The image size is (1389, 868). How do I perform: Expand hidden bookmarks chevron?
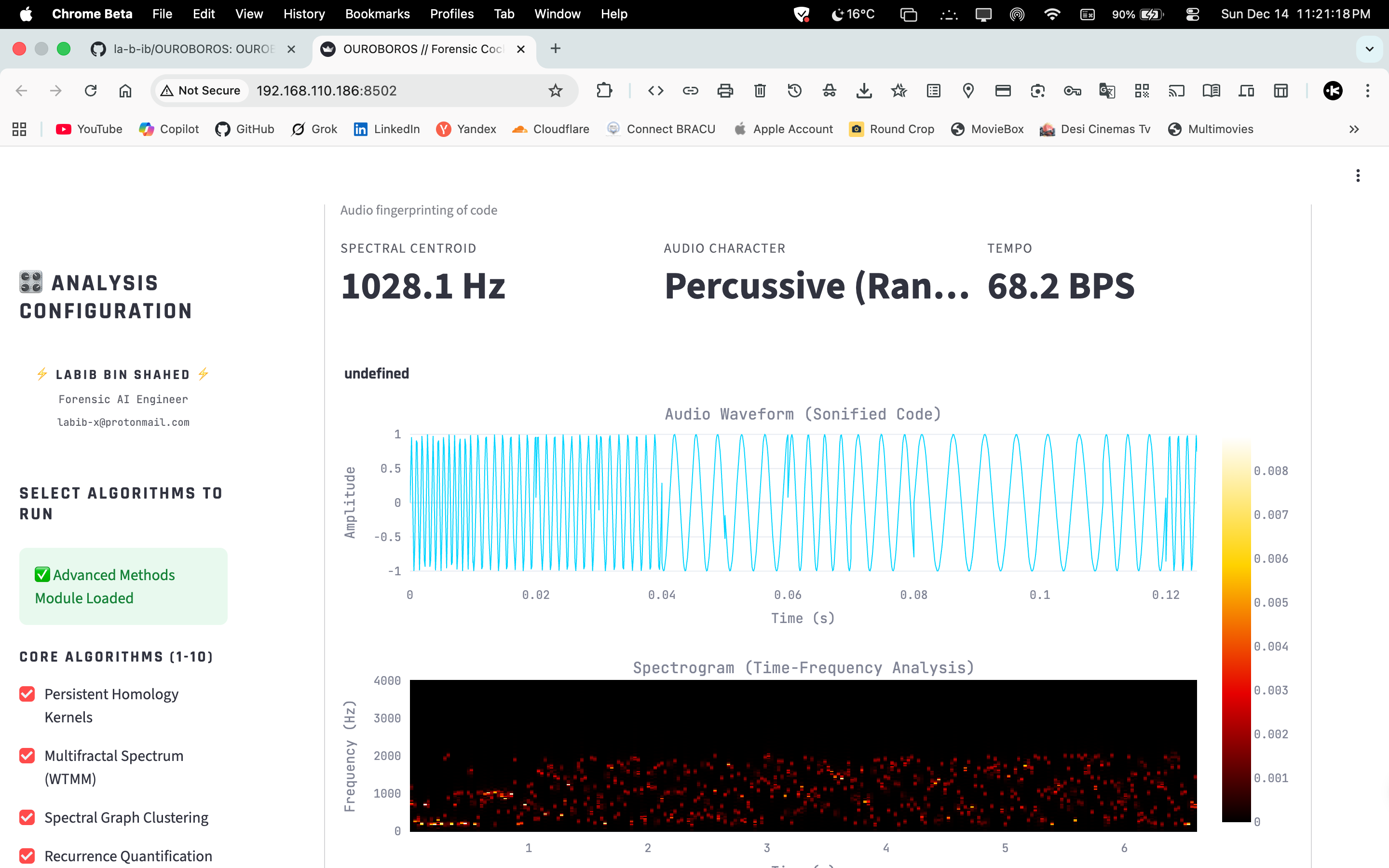1354,129
